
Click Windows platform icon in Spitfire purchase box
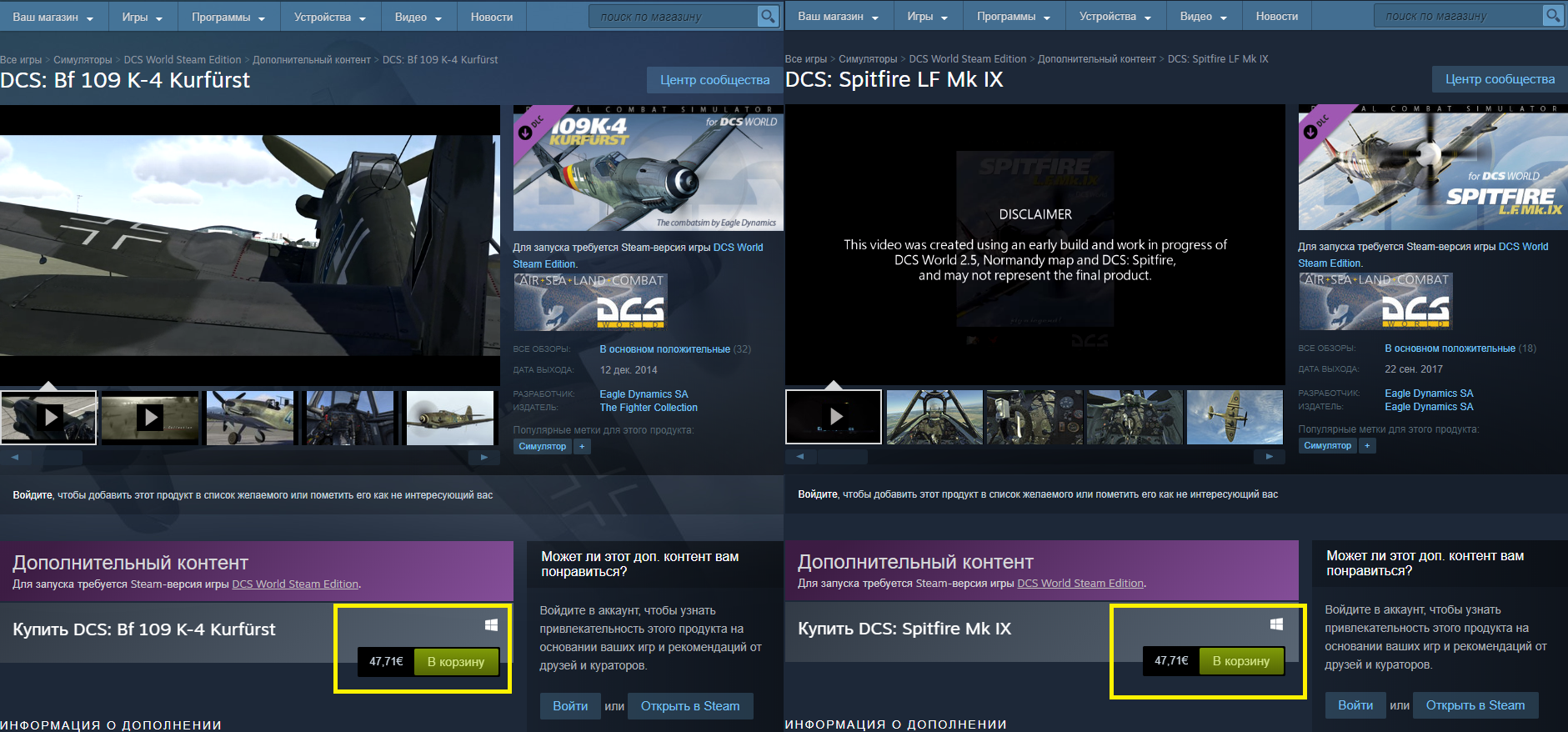(x=1276, y=624)
